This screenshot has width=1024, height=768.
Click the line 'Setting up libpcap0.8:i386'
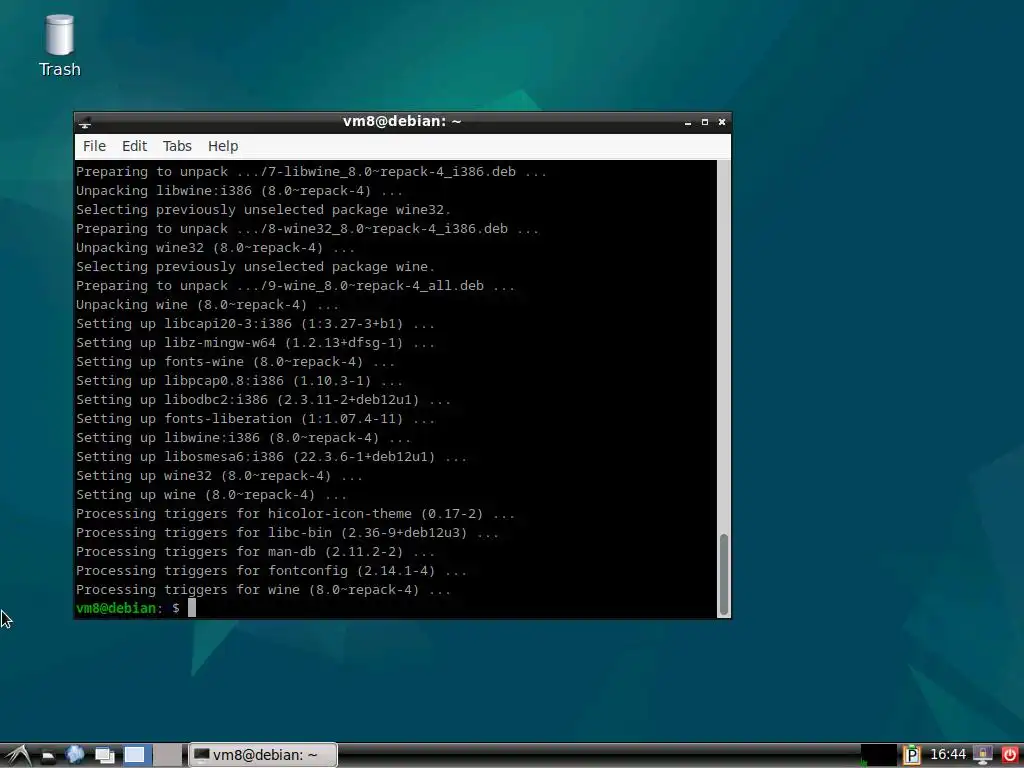pos(240,381)
